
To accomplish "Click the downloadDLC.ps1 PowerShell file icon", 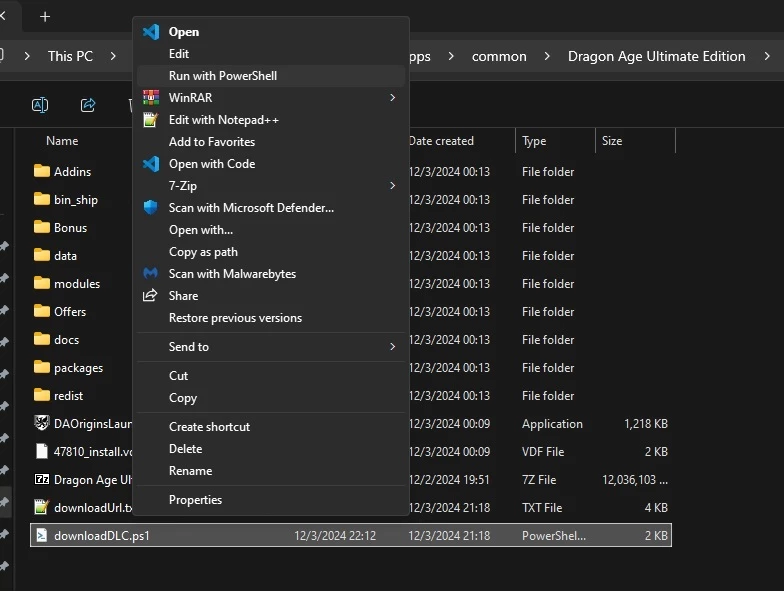I will tap(42, 535).
